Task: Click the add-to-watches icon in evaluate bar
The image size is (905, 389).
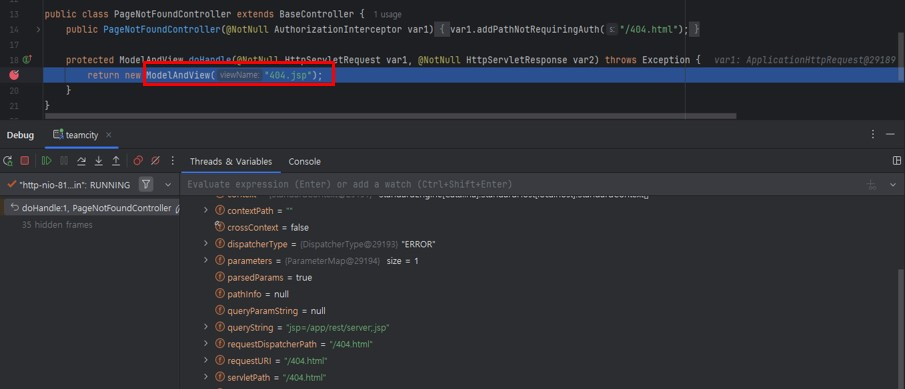Action: (x=872, y=185)
